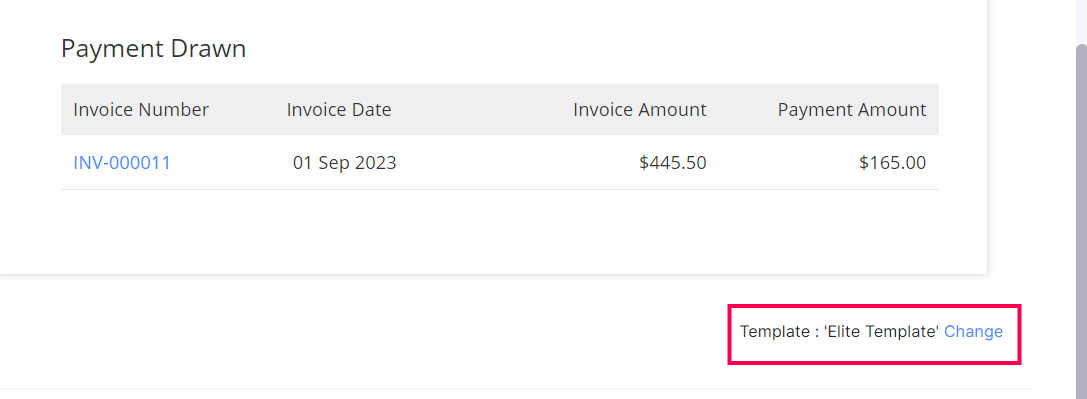The height and width of the screenshot is (399, 1087).
Task: Click the scrollbar track above the thumb
Action: click(1081, 21)
